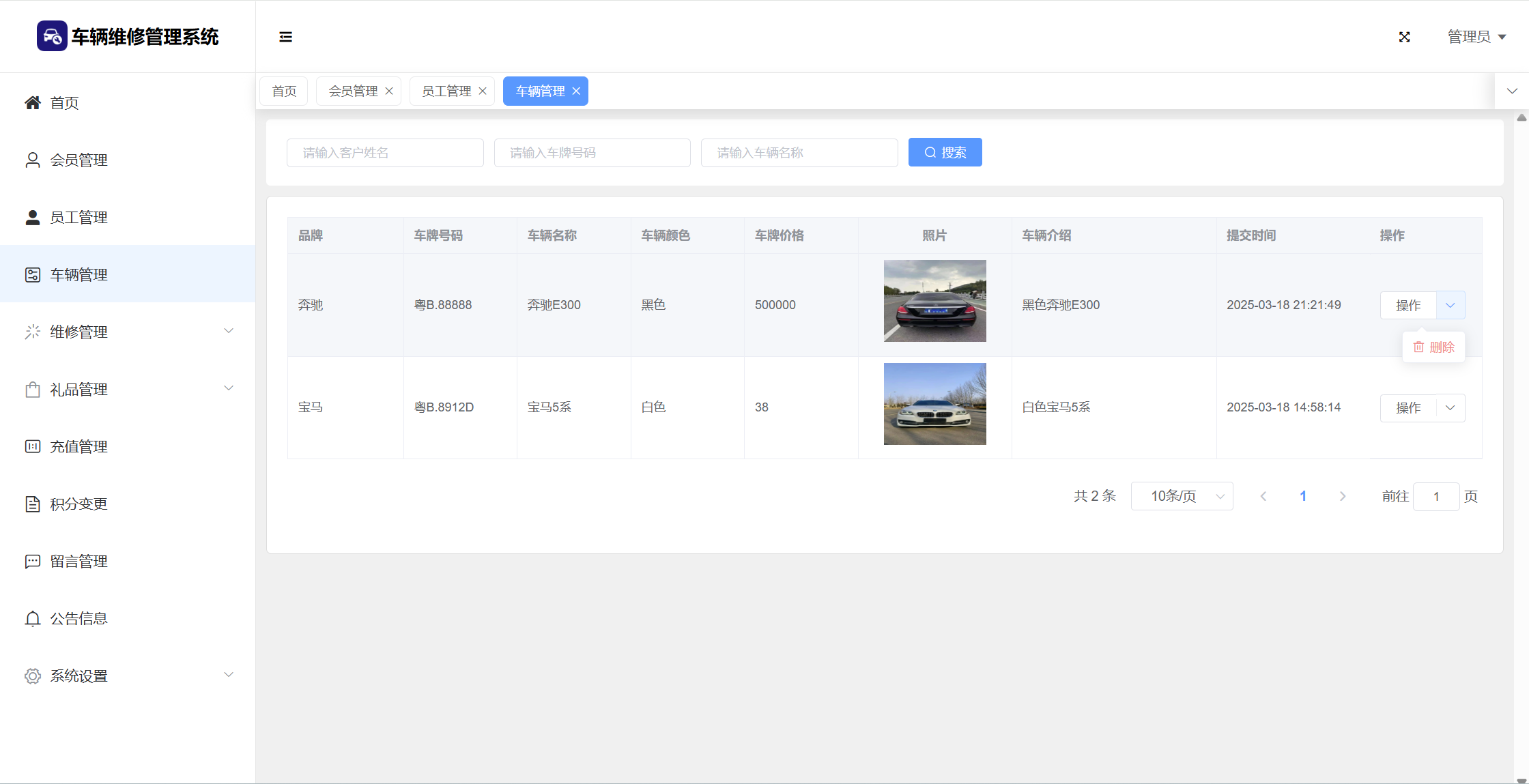Close the 会员管理 tab

pos(389,91)
